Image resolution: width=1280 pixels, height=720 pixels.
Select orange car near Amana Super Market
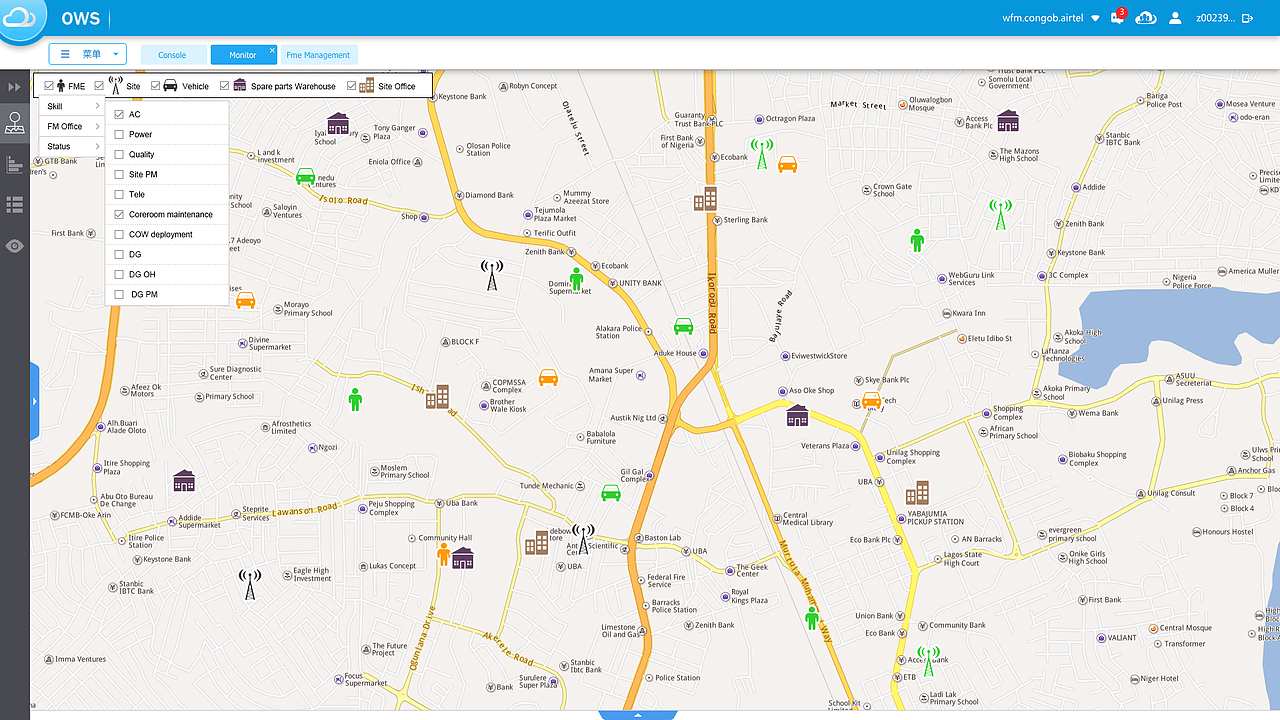[548, 377]
